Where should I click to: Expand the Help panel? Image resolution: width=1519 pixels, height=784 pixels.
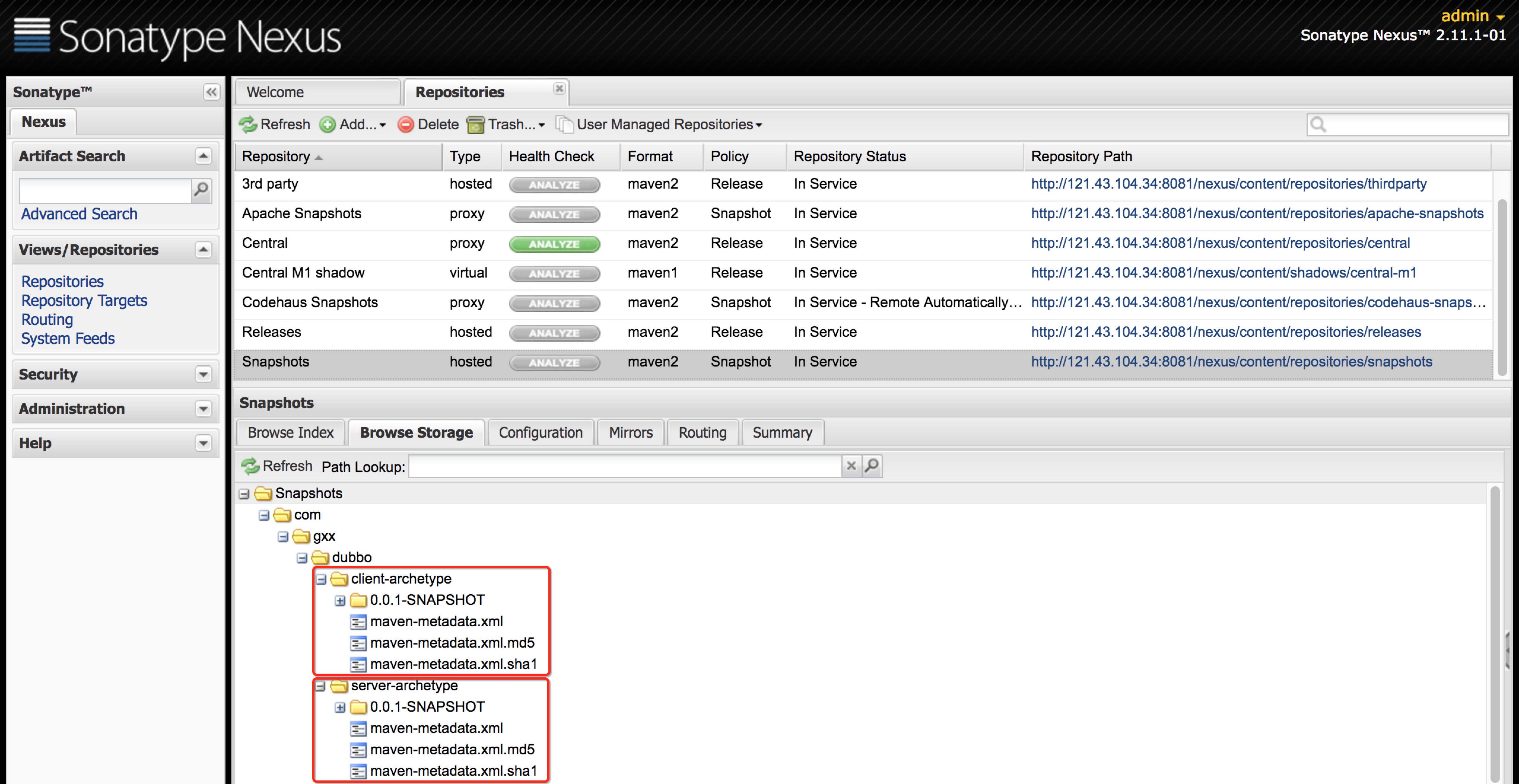tap(203, 443)
